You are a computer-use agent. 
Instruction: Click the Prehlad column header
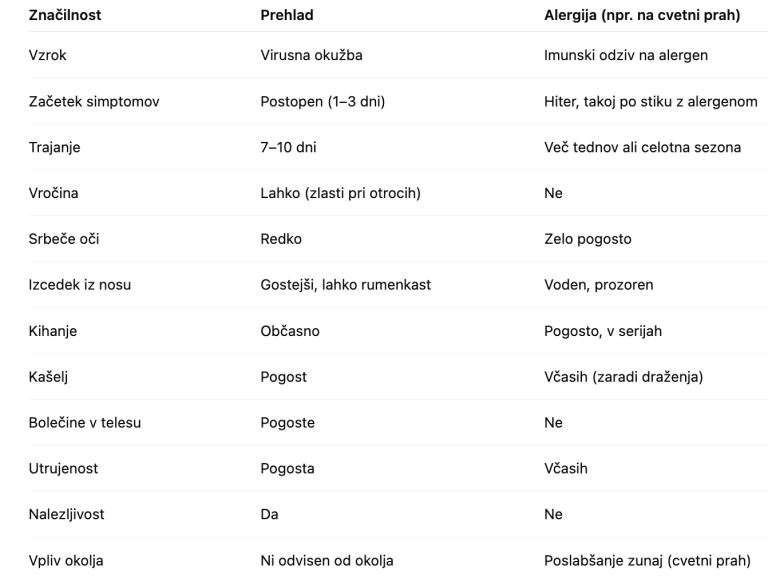click(x=286, y=16)
